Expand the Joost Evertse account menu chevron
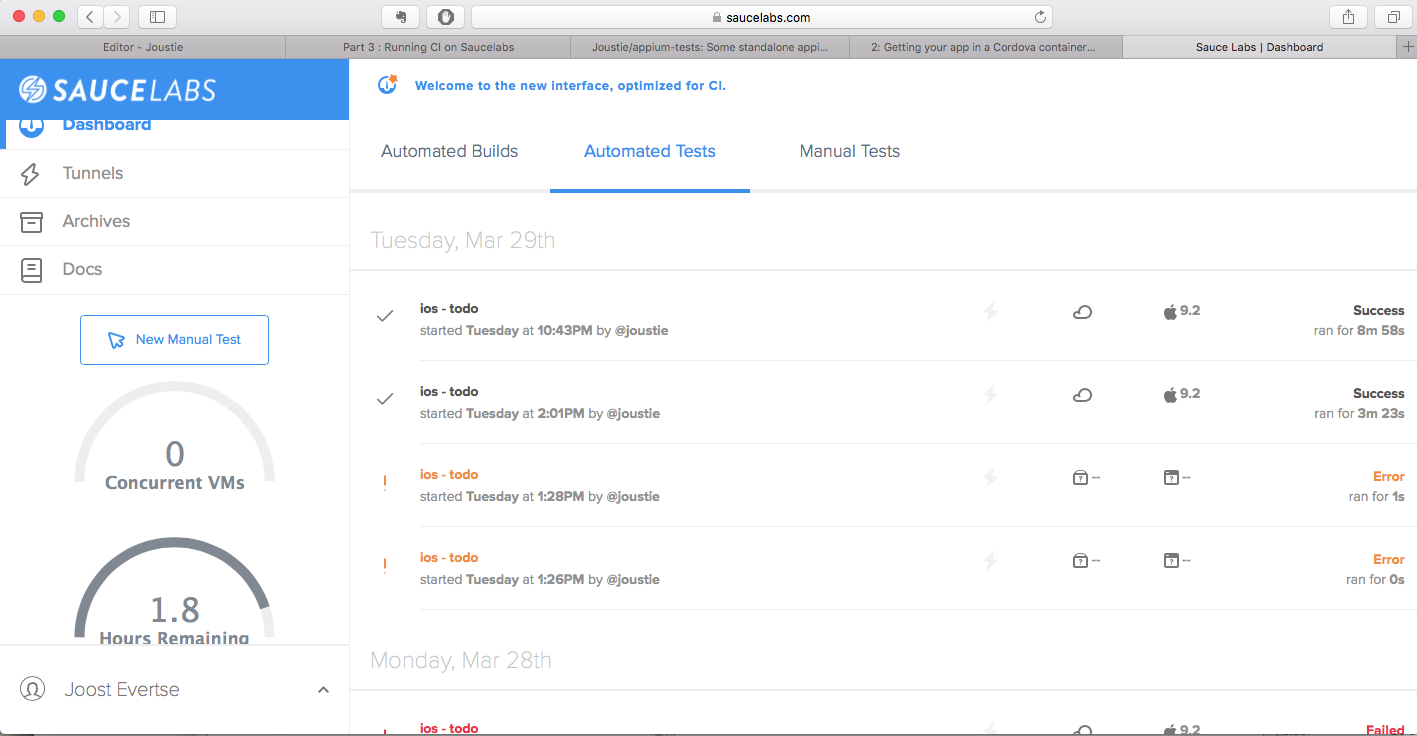Viewport: 1417px width, 736px height. (323, 690)
